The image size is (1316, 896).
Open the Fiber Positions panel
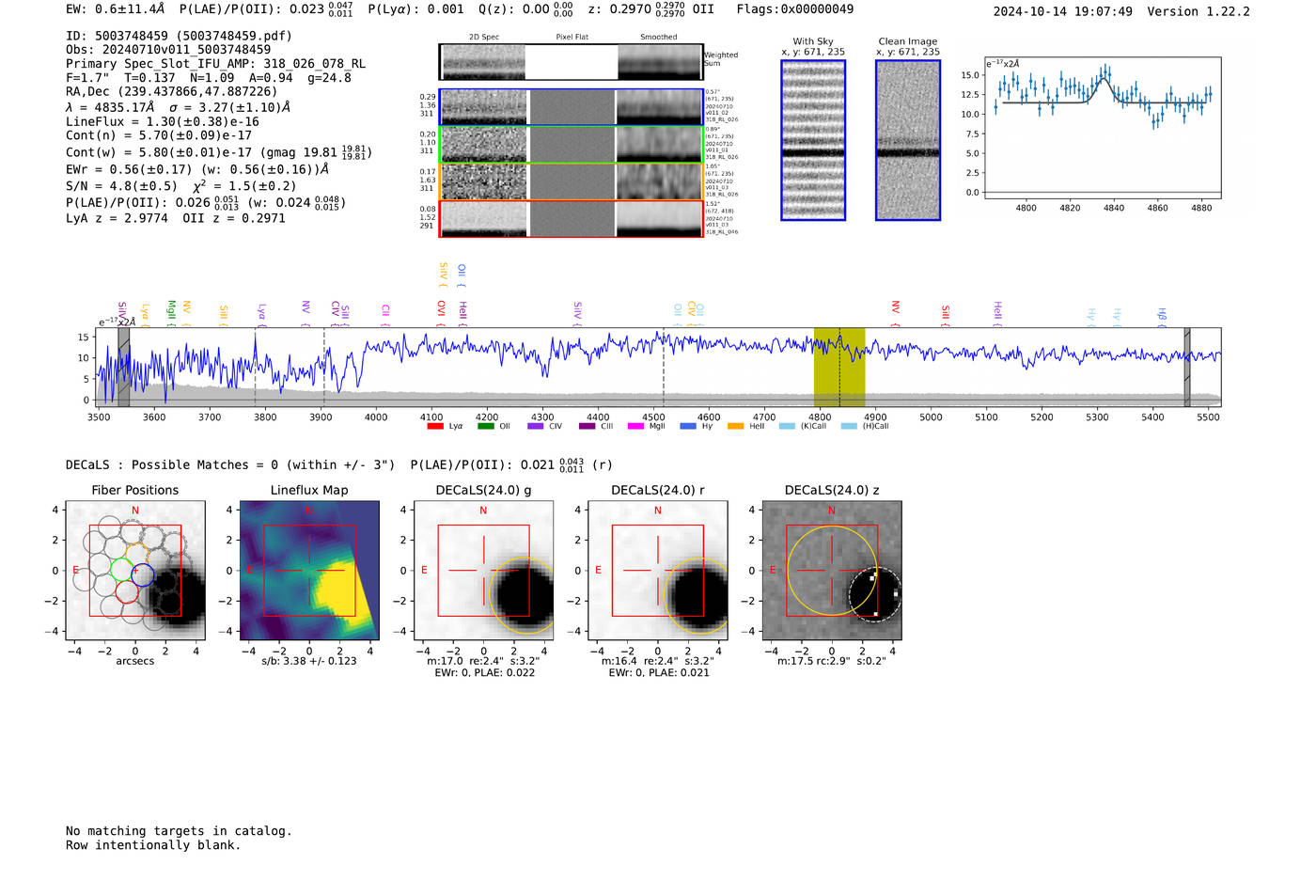point(135,571)
